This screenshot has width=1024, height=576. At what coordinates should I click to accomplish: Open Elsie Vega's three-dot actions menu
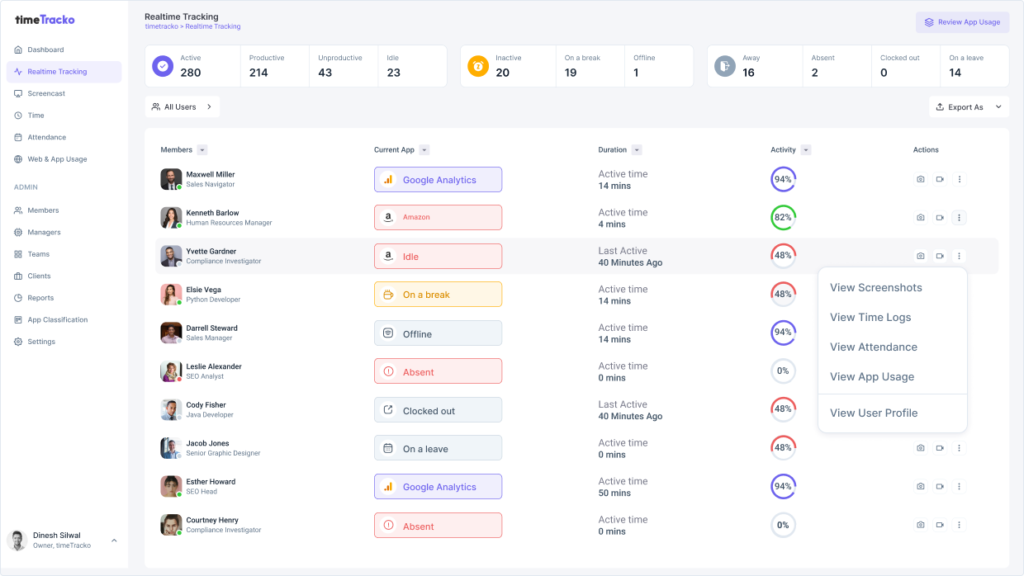959,293
